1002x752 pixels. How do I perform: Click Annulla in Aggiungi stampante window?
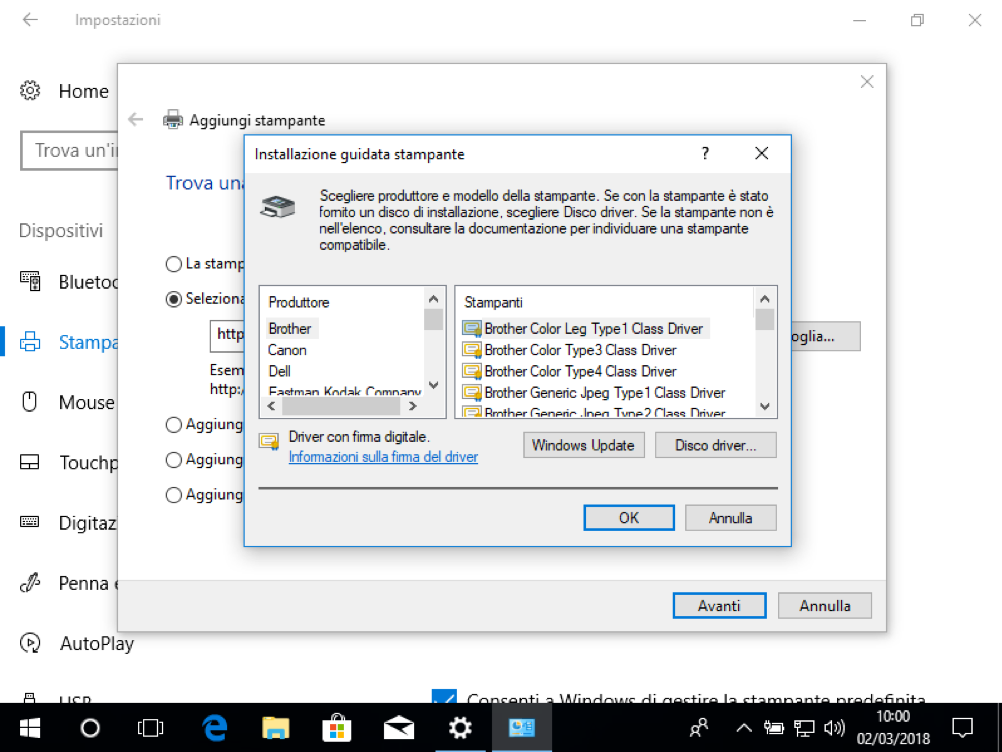[824, 606]
